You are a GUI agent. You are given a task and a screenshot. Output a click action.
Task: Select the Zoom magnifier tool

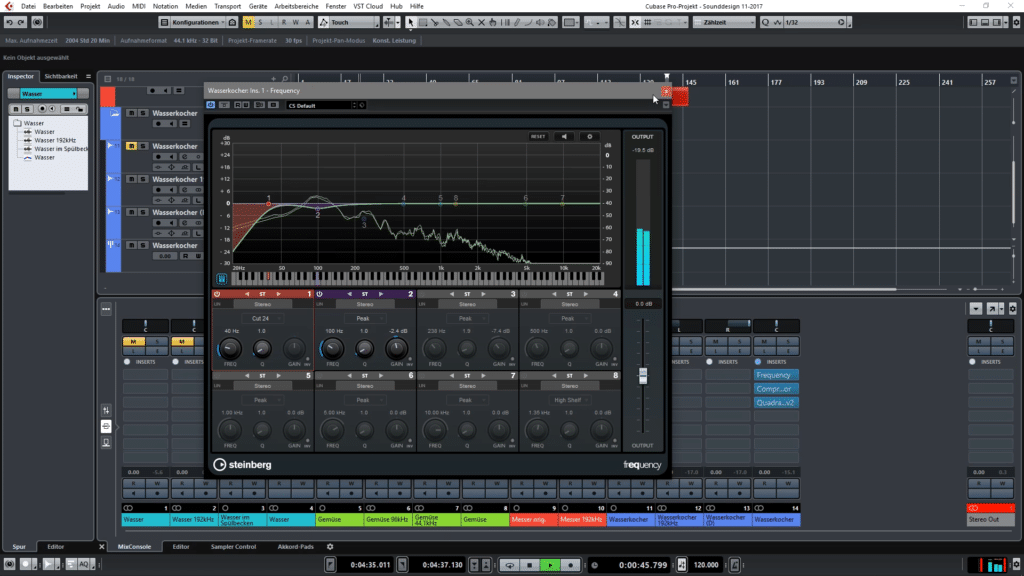pos(470,22)
